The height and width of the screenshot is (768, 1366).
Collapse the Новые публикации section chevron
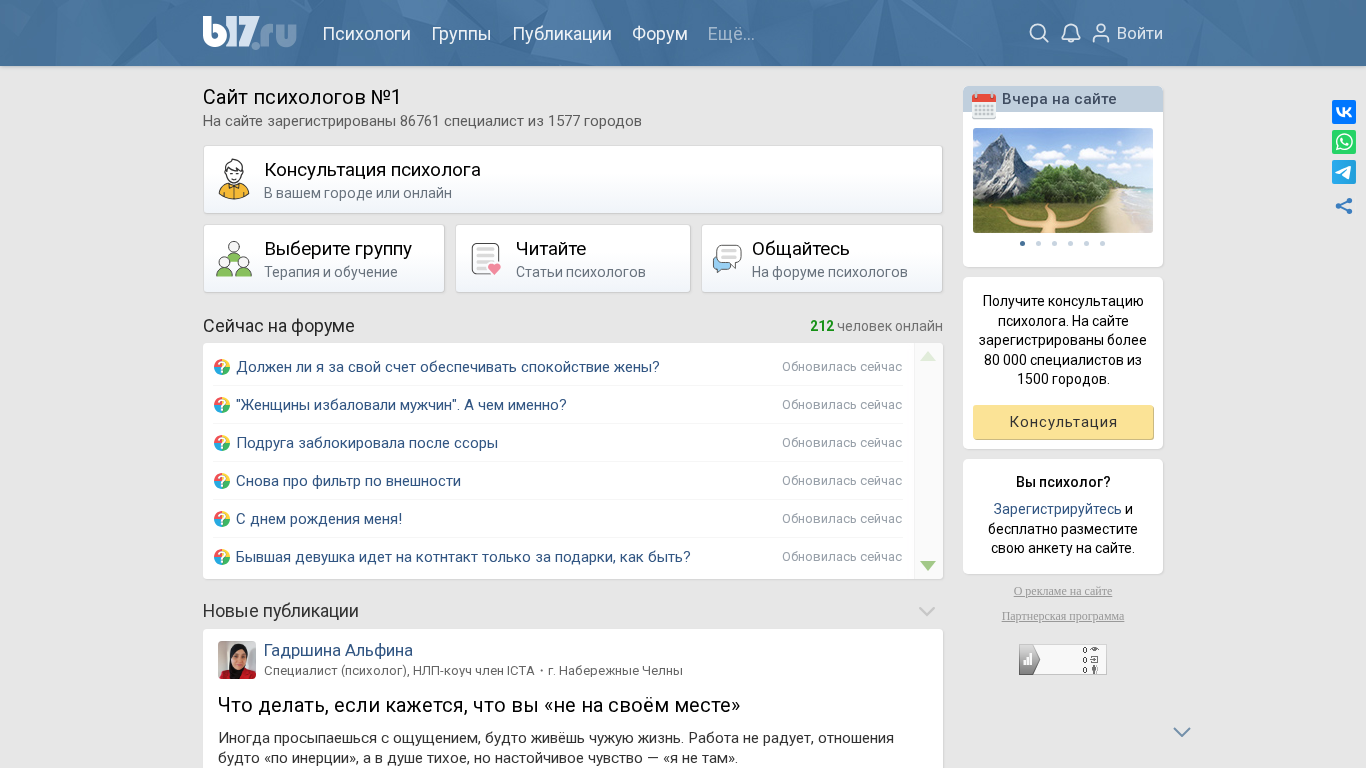927,611
